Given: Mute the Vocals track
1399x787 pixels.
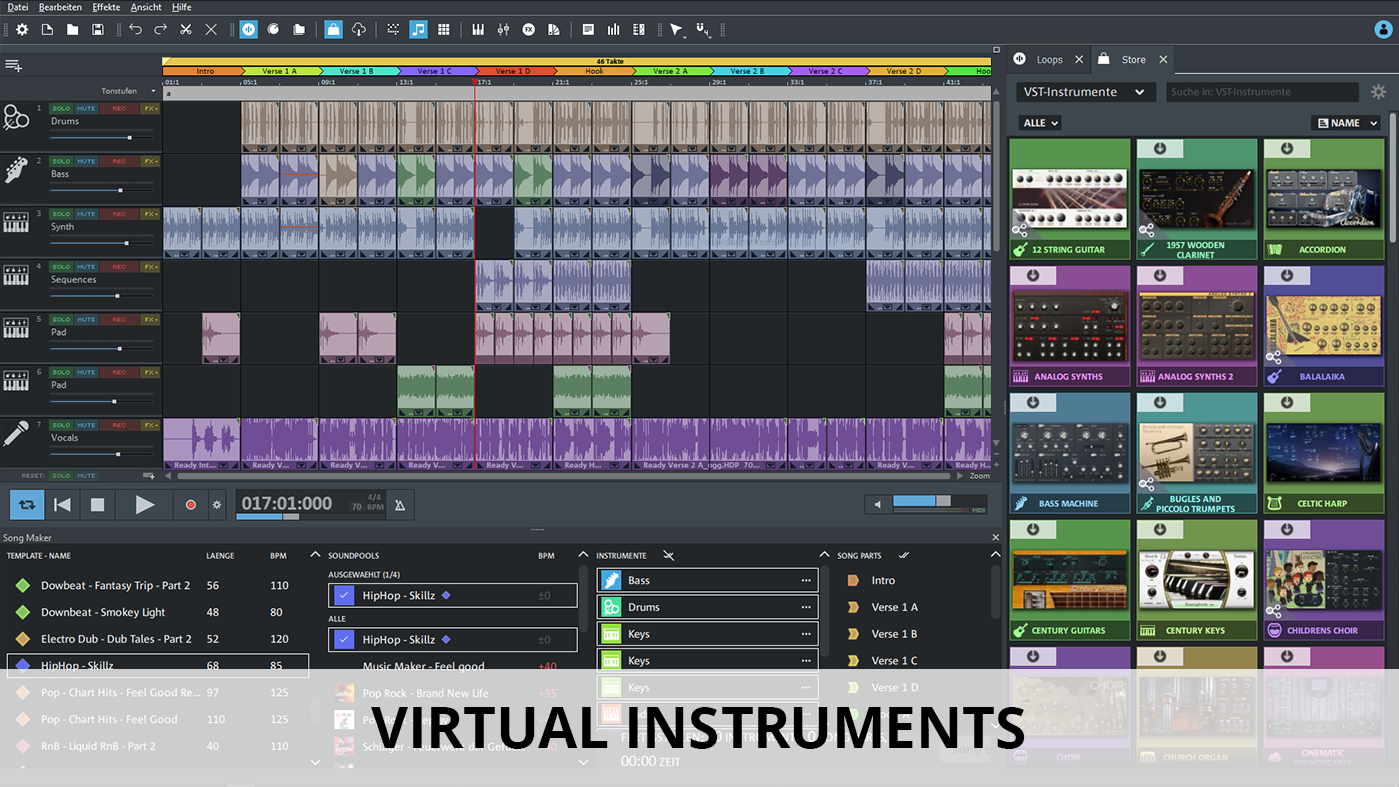Looking at the screenshot, I should (x=87, y=425).
